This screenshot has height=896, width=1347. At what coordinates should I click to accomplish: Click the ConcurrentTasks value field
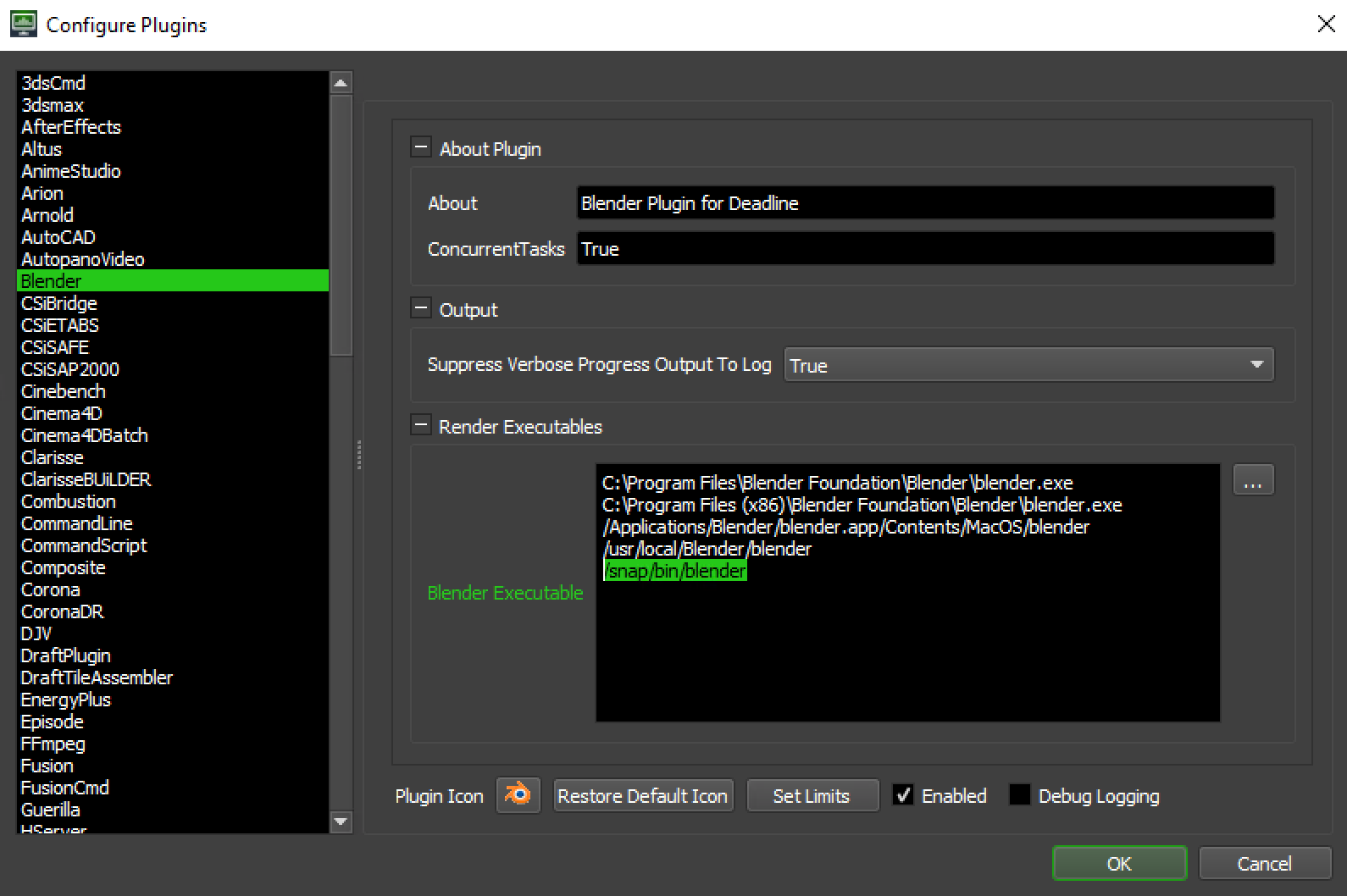pyautogui.click(x=926, y=249)
